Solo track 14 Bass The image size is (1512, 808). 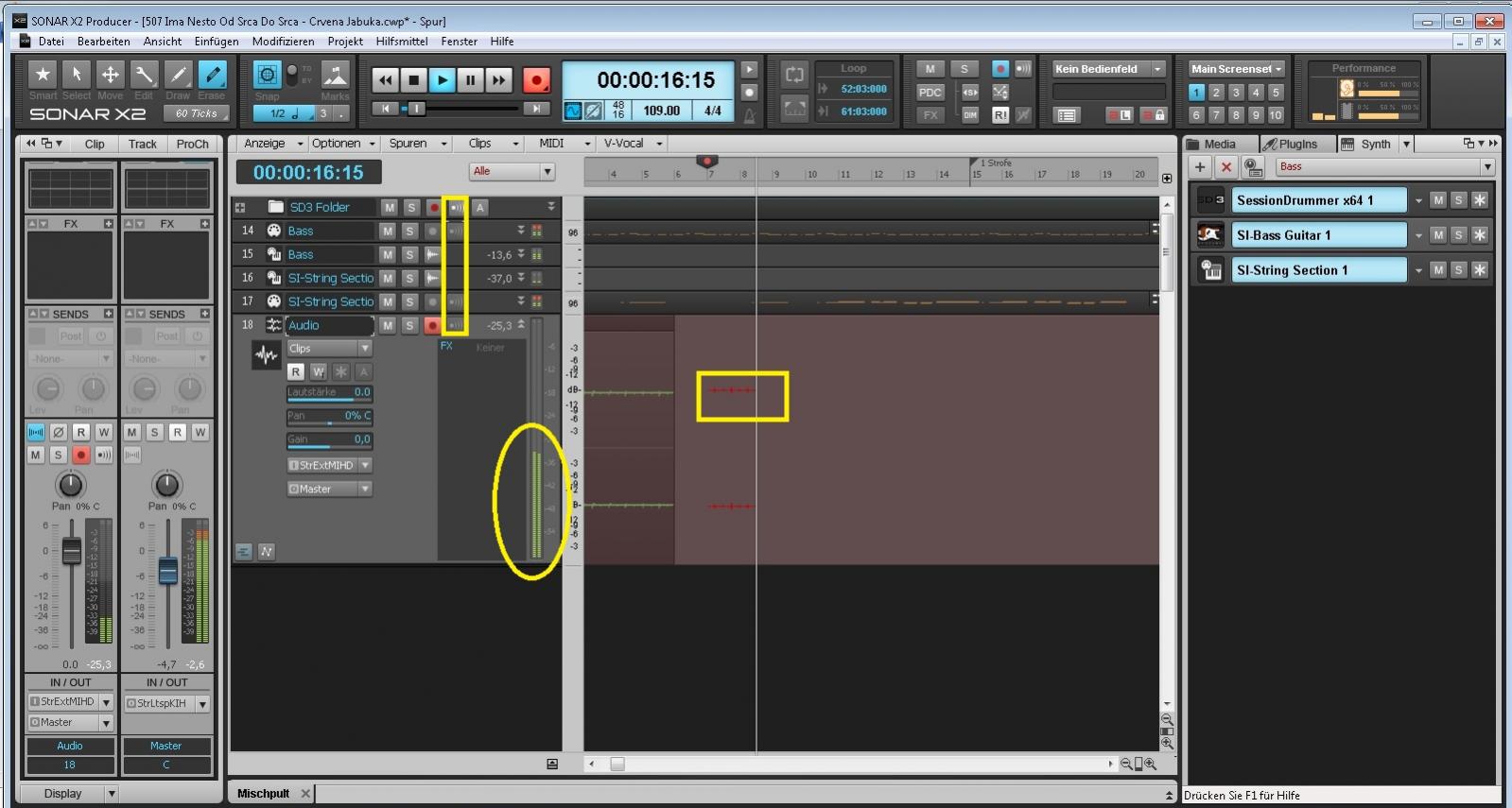coord(409,231)
